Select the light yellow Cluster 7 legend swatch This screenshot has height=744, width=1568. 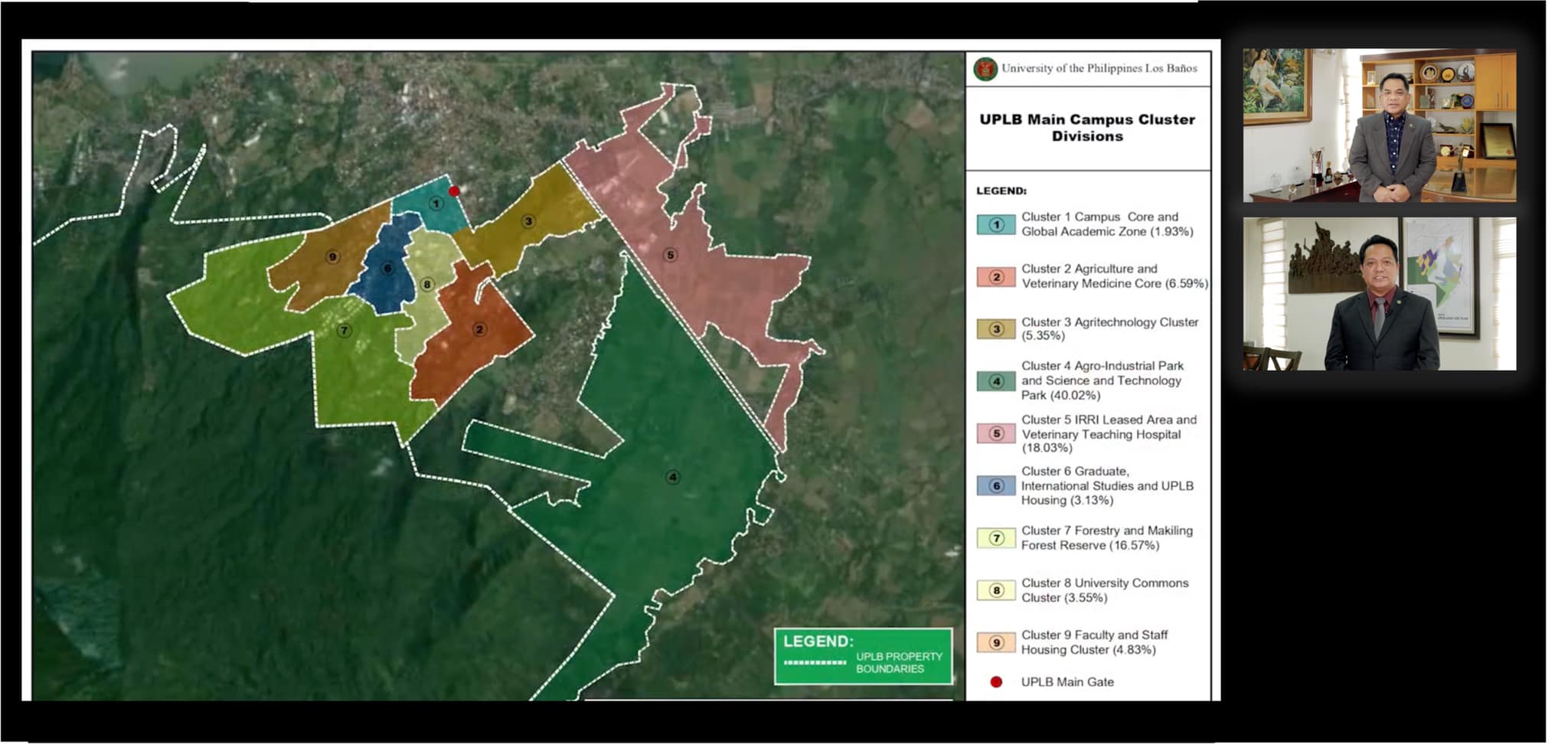[996, 538]
